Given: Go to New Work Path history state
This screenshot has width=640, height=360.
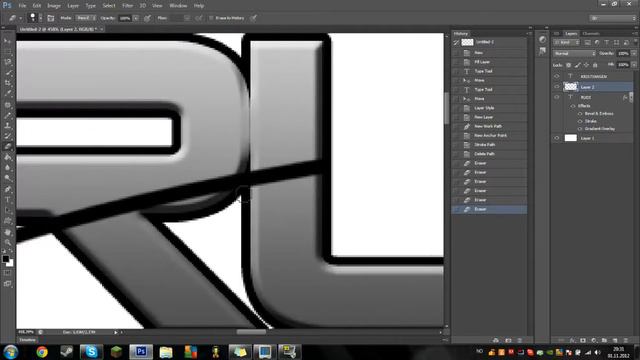Looking at the screenshot, I should (x=489, y=126).
